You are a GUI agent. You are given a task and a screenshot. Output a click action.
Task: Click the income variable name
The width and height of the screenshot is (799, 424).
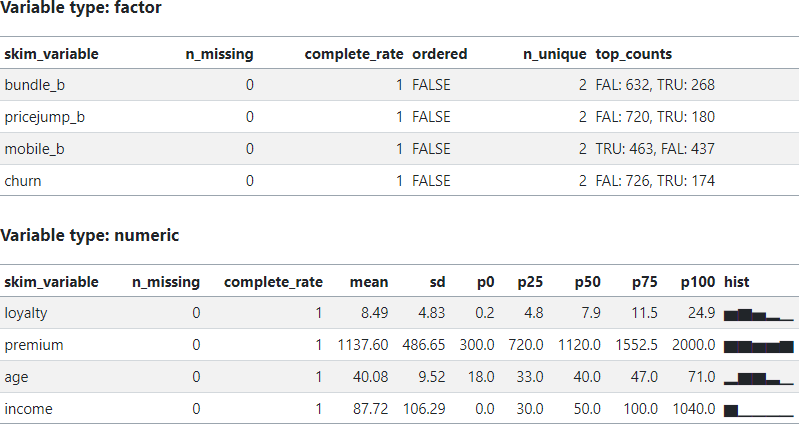pyautogui.click(x=29, y=409)
